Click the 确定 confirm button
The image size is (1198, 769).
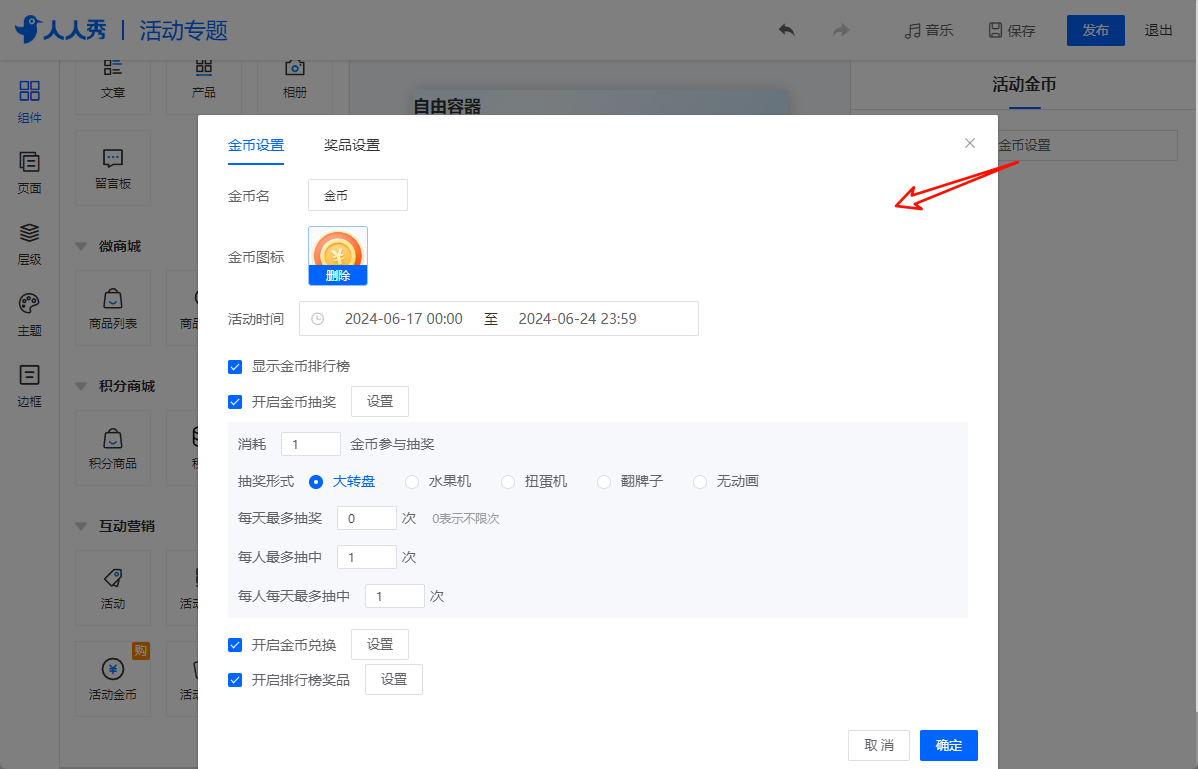click(949, 745)
